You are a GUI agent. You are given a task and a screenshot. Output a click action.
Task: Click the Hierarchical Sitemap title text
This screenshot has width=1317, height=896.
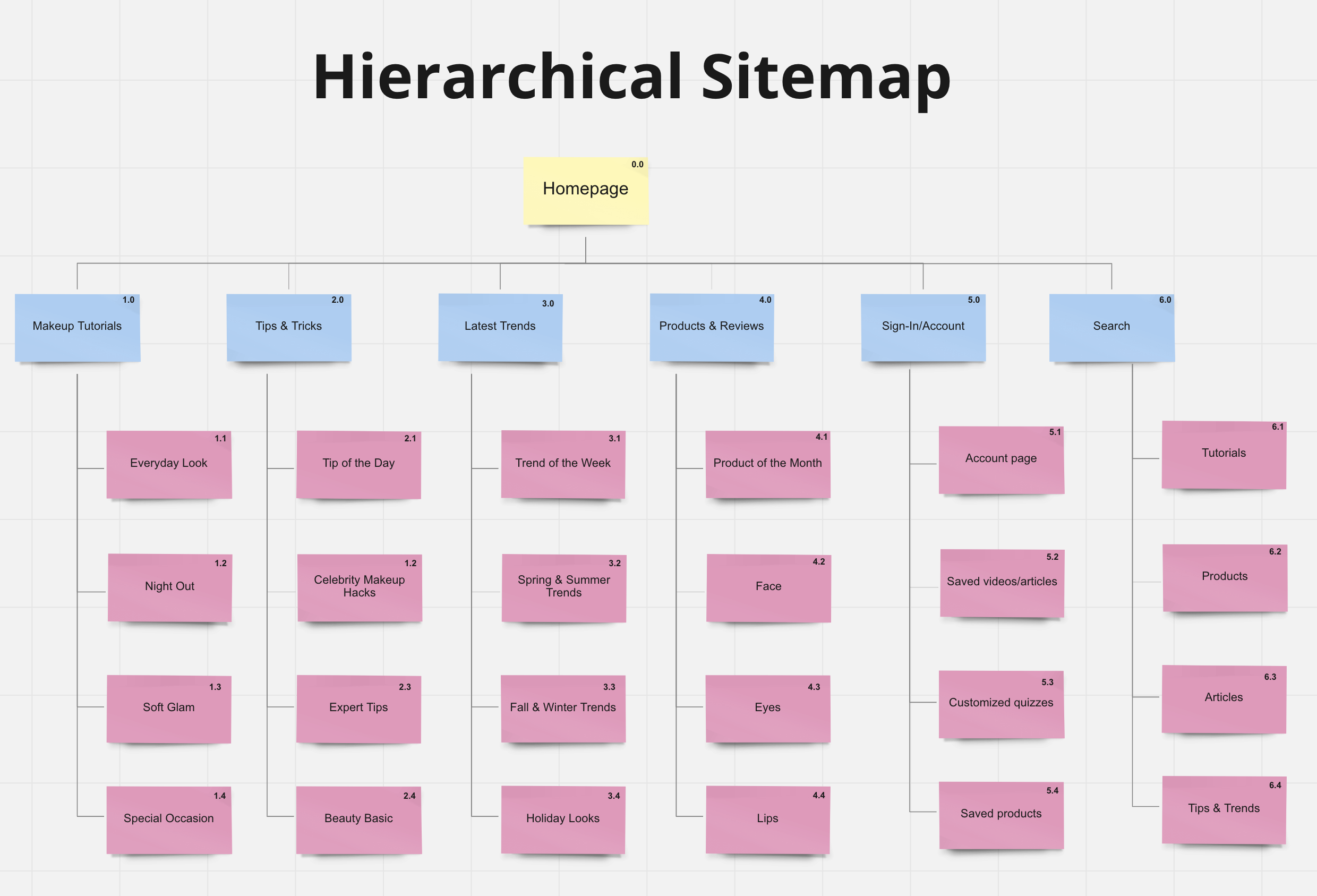[631, 76]
